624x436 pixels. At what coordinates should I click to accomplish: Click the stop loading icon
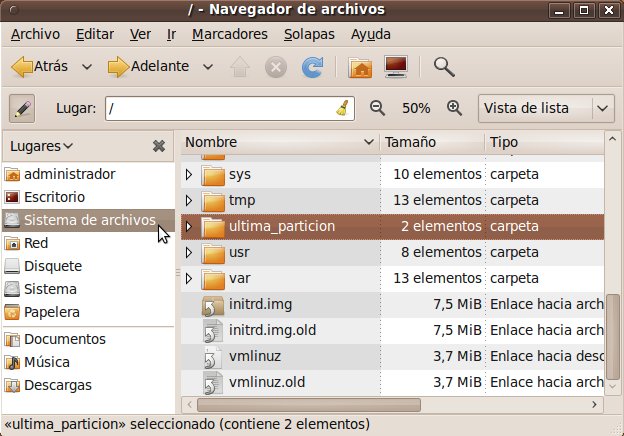276,66
